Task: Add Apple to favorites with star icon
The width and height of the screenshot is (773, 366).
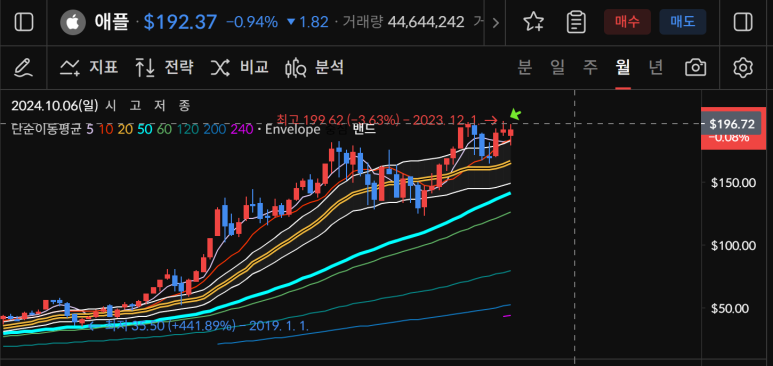Action: pos(533,22)
